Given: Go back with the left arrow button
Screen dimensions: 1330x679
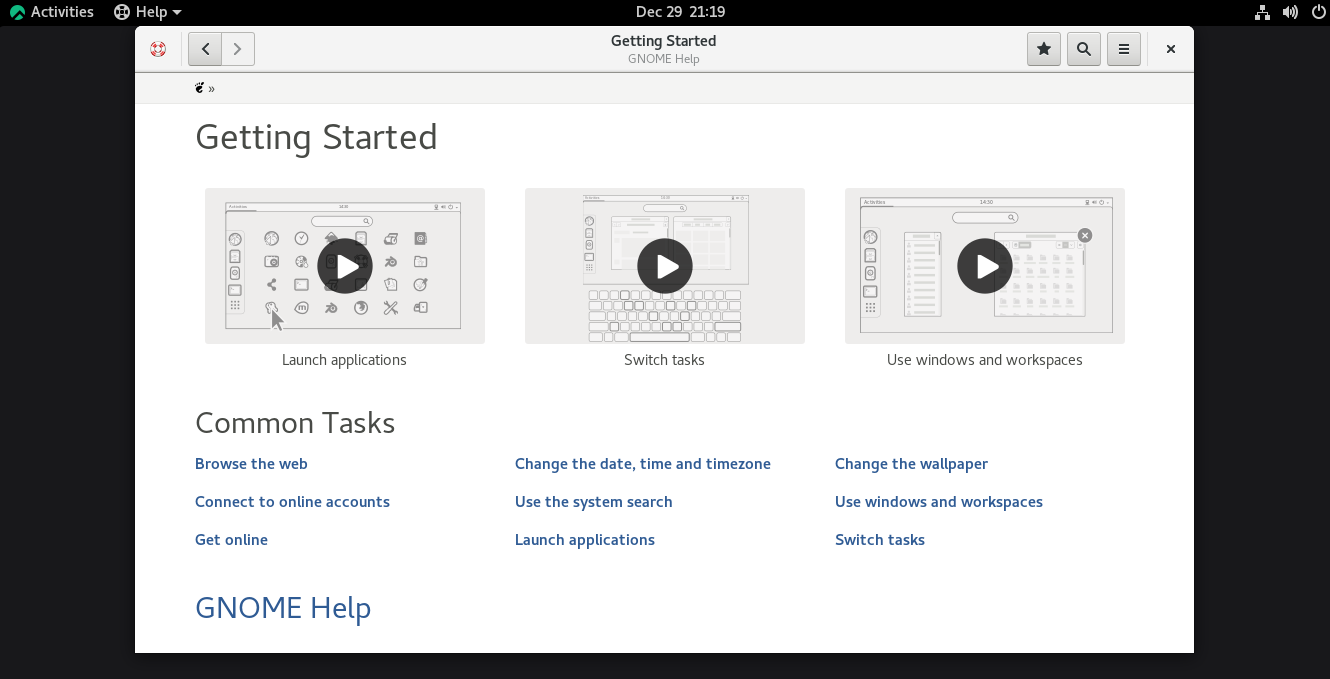Looking at the screenshot, I should [x=205, y=49].
